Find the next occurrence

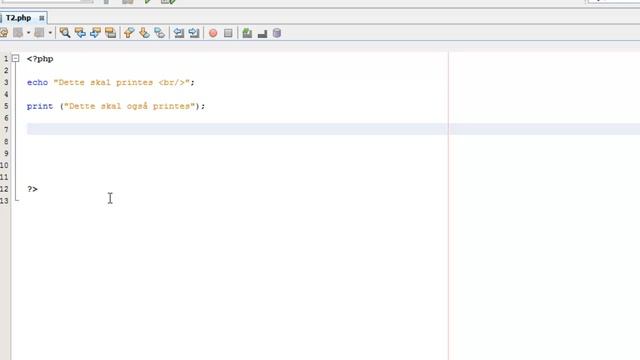pos(95,33)
